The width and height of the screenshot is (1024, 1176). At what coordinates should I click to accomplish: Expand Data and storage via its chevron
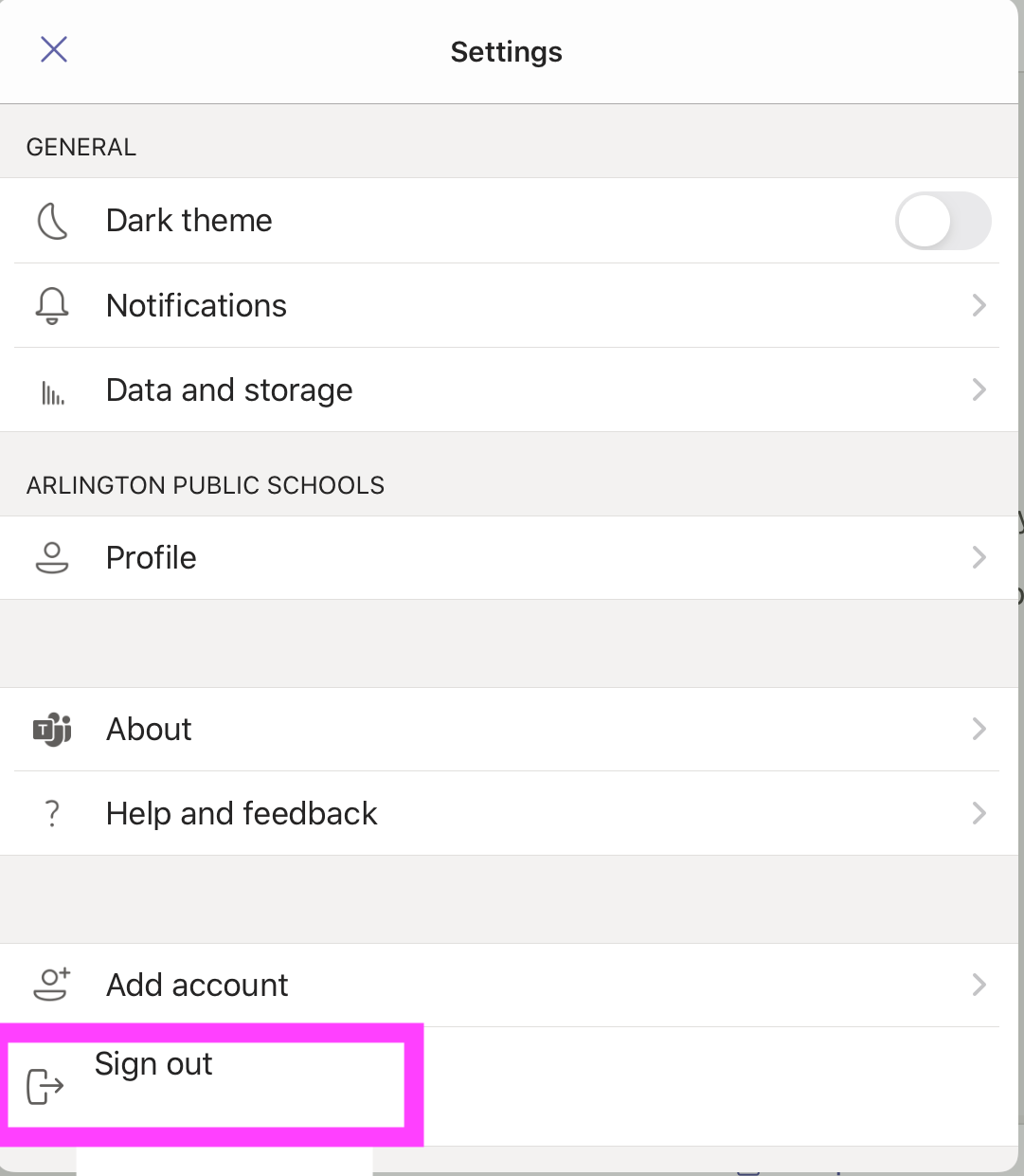[979, 389]
